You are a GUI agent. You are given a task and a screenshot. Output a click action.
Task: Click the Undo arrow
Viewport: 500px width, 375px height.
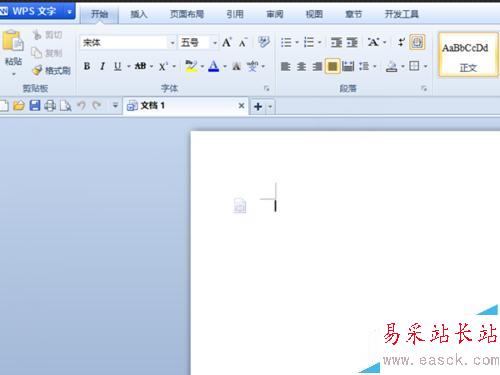[81, 106]
